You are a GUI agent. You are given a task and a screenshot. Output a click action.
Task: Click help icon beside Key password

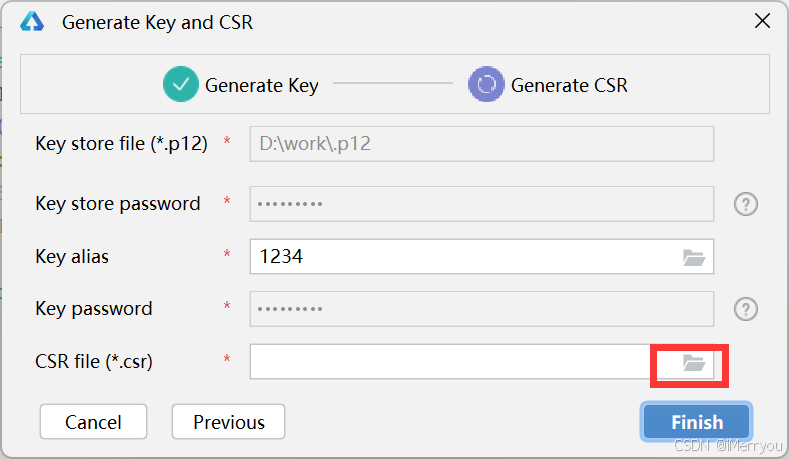click(745, 309)
